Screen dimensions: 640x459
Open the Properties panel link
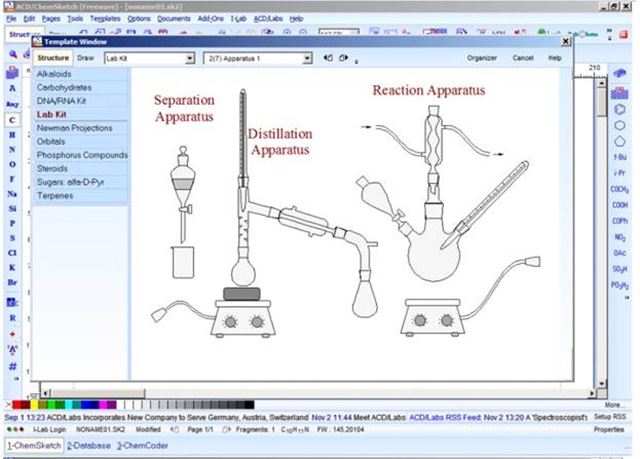pyautogui.click(x=609, y=429)
